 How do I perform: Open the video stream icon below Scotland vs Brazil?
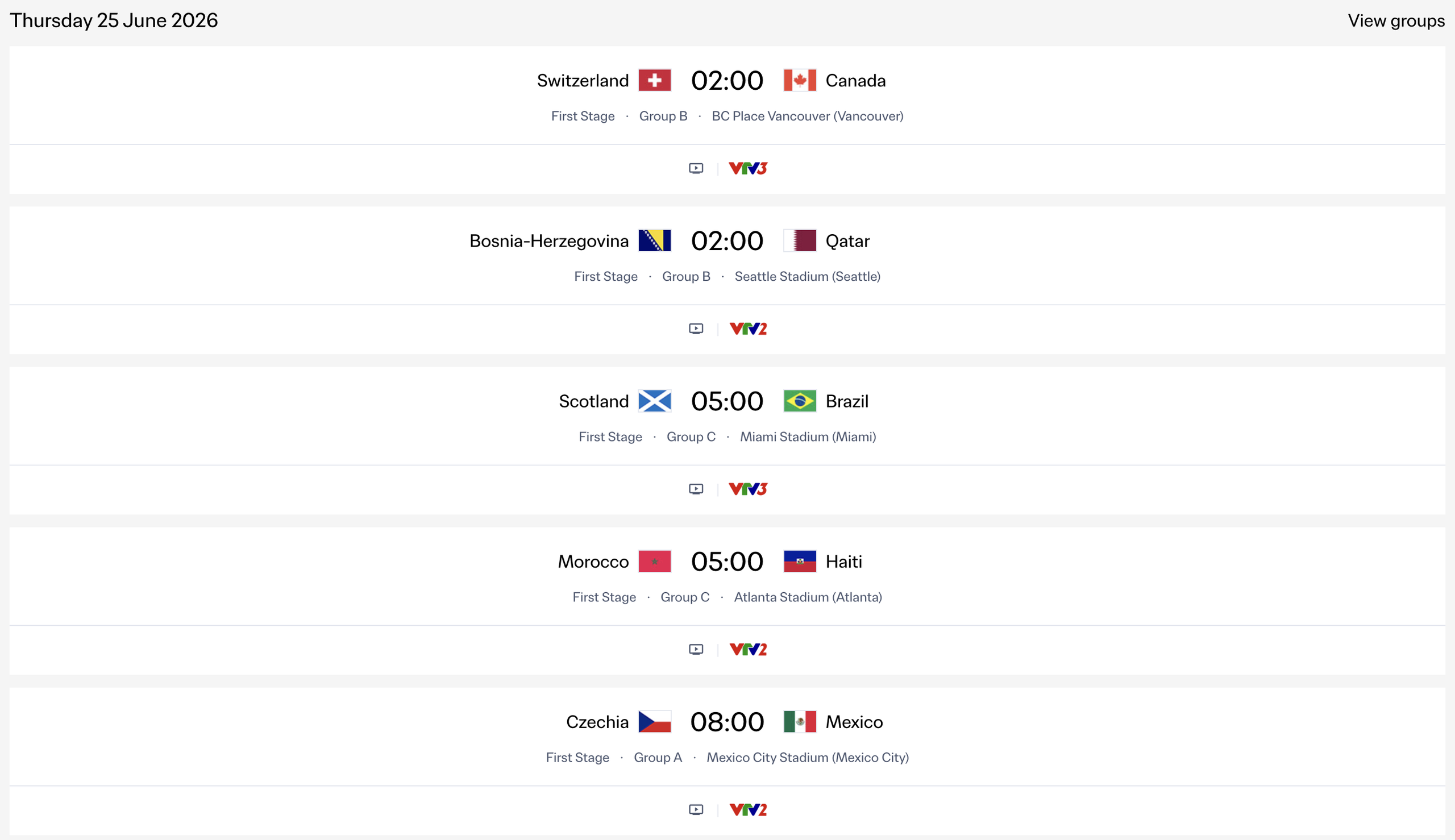696,489
